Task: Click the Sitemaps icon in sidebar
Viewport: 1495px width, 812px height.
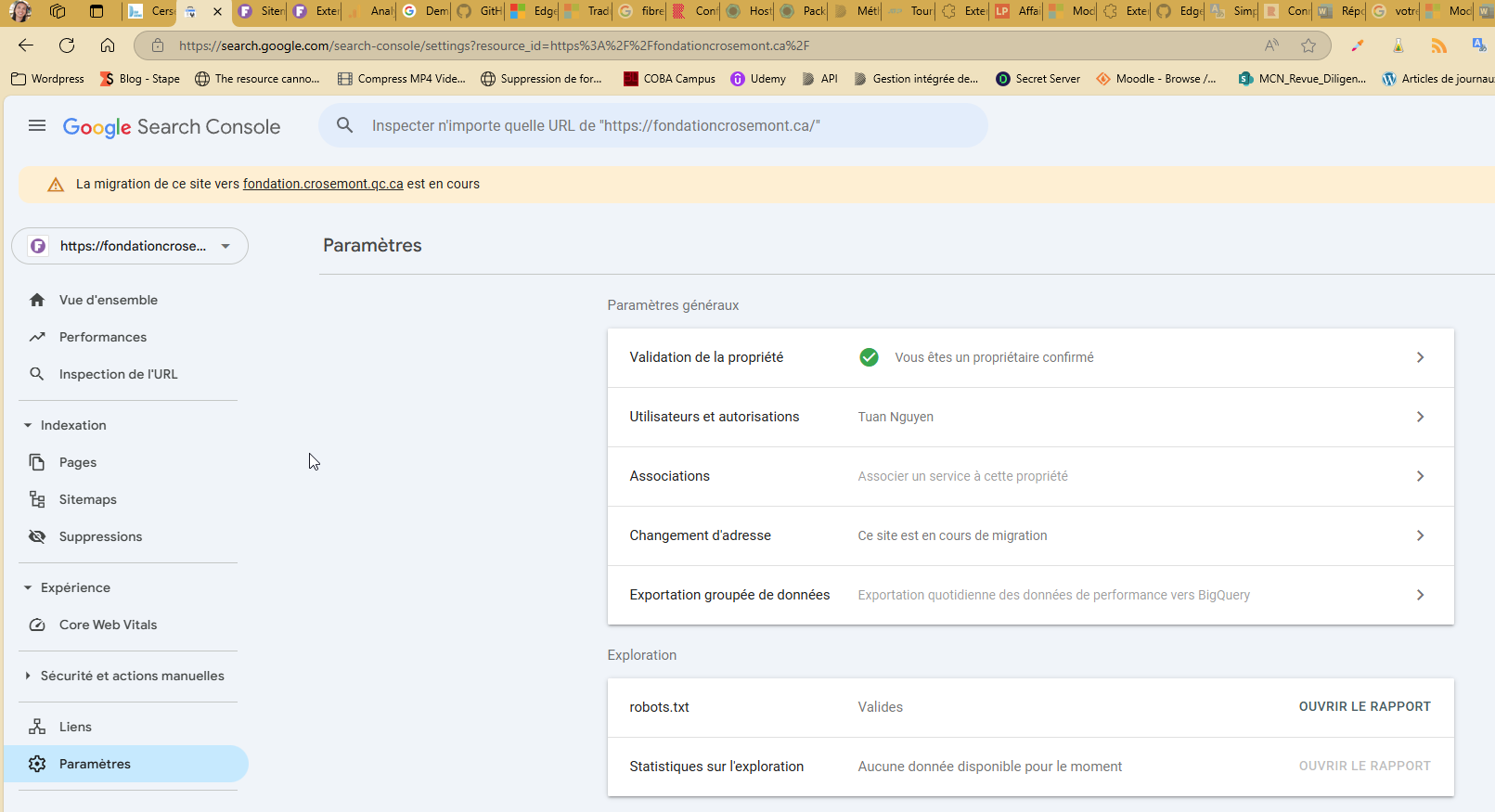Action: pyautogui.click(x=37, y=499)
